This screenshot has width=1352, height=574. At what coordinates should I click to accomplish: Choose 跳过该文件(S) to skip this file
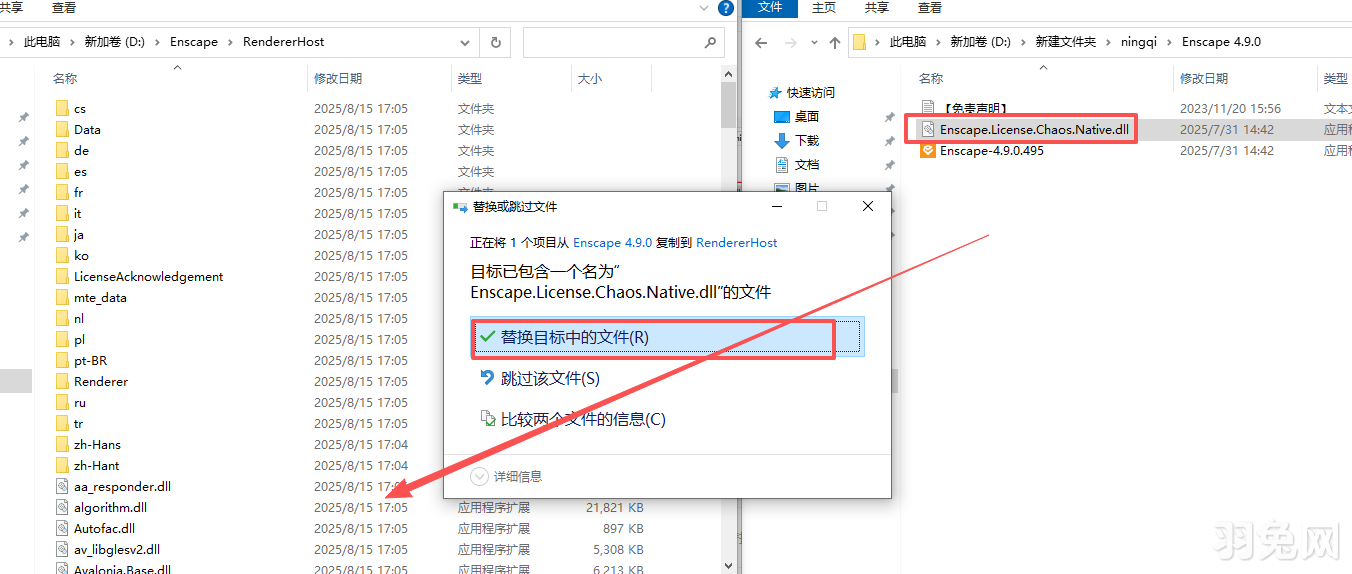click(x=550, y=378)
